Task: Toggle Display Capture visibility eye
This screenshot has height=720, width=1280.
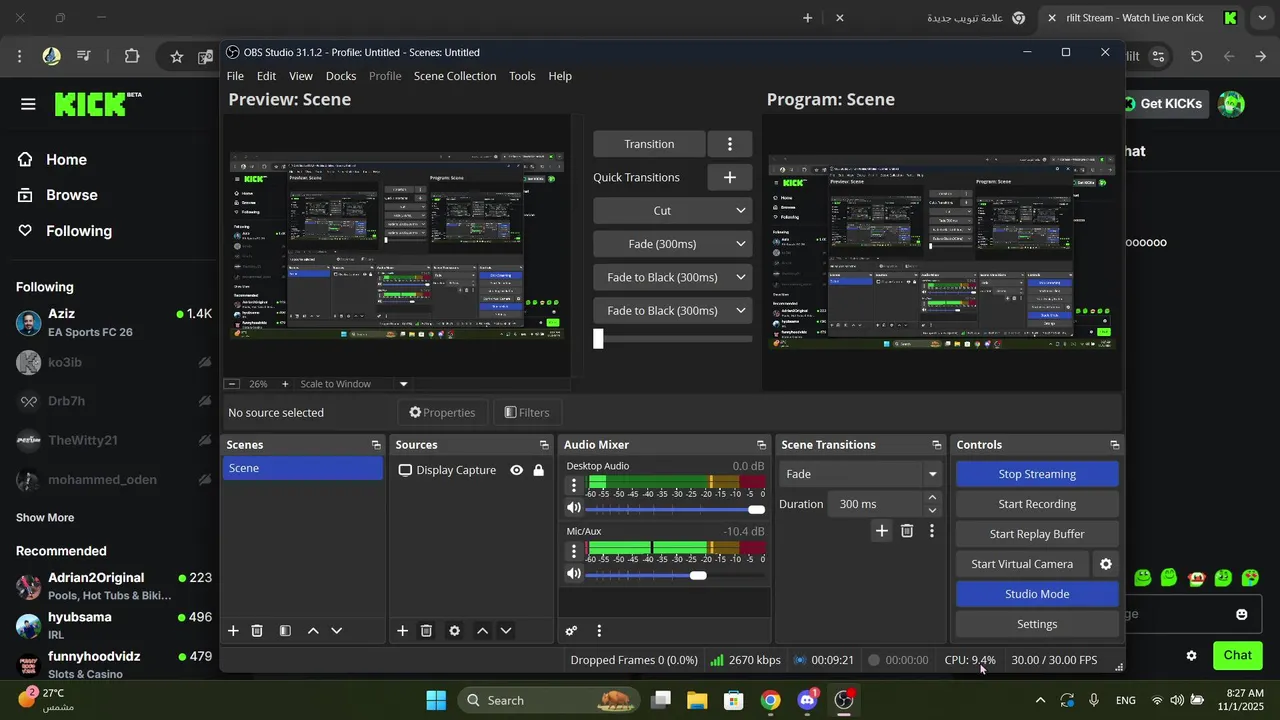Action: [x=516, y=470]
